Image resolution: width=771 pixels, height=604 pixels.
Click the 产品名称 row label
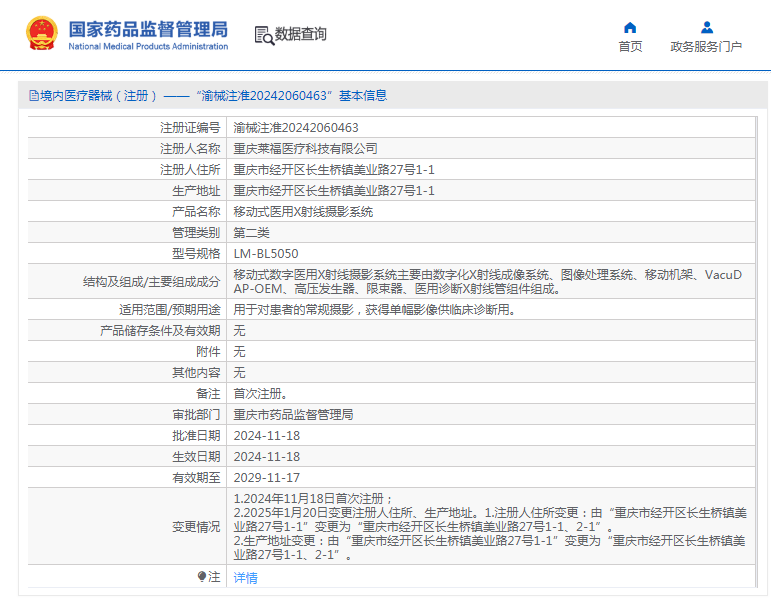196,212
